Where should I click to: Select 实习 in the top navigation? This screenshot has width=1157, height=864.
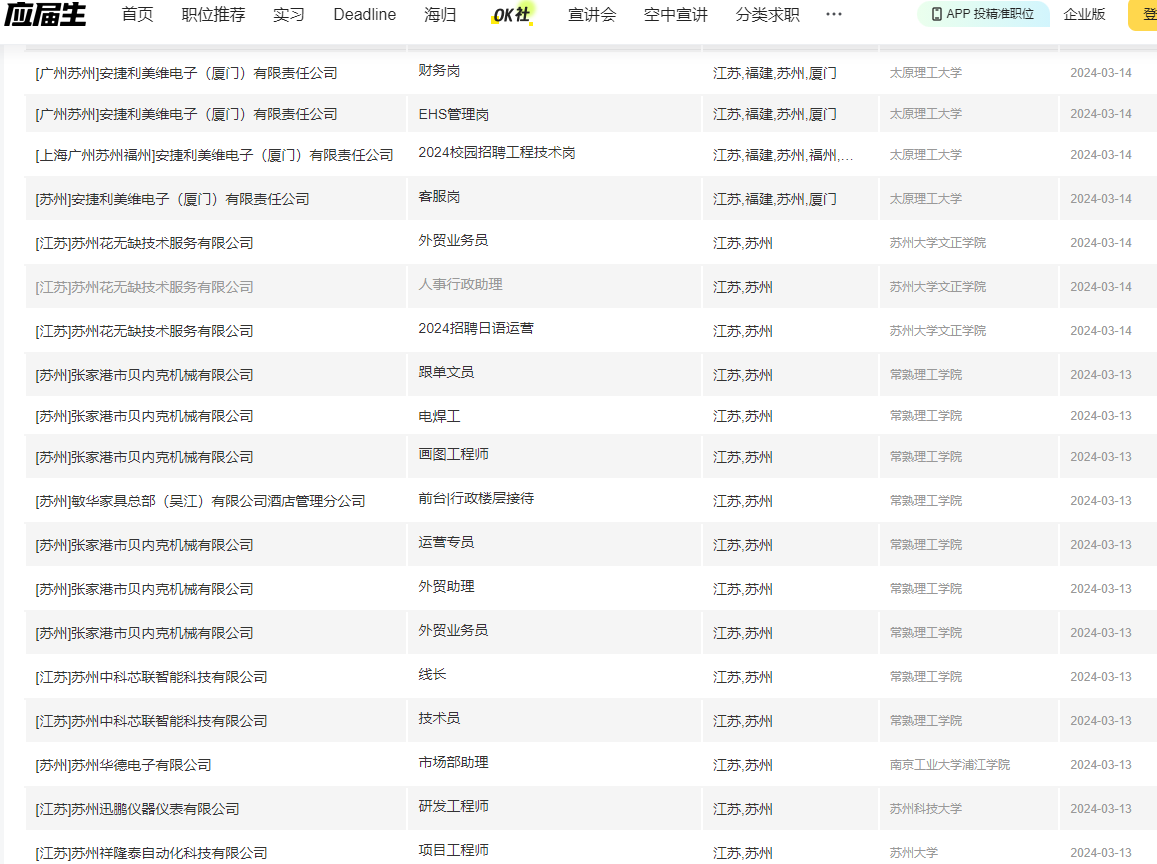point(288,15)
